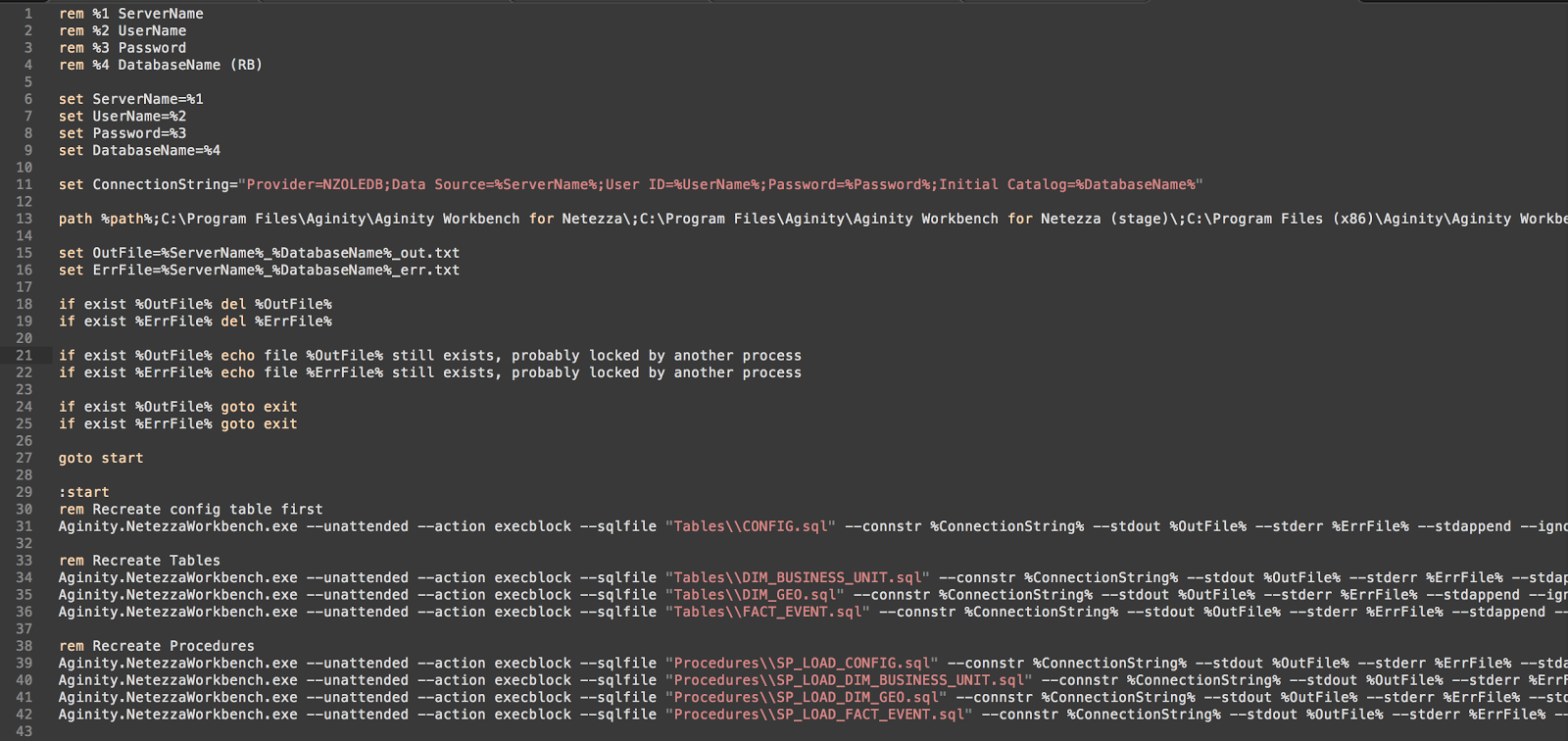
Task: Click the "Tables\\CONFIG.sql" string
Action: (x=751, y=526)
